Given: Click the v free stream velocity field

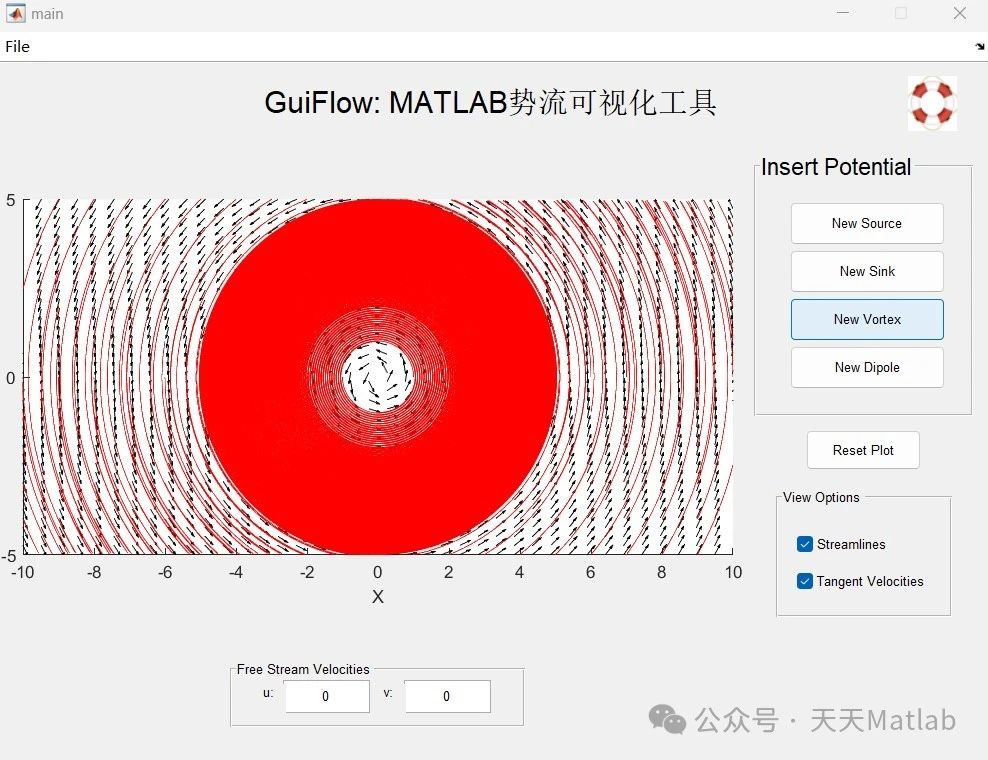Looking at the screenshot, I should click(447, 696).
